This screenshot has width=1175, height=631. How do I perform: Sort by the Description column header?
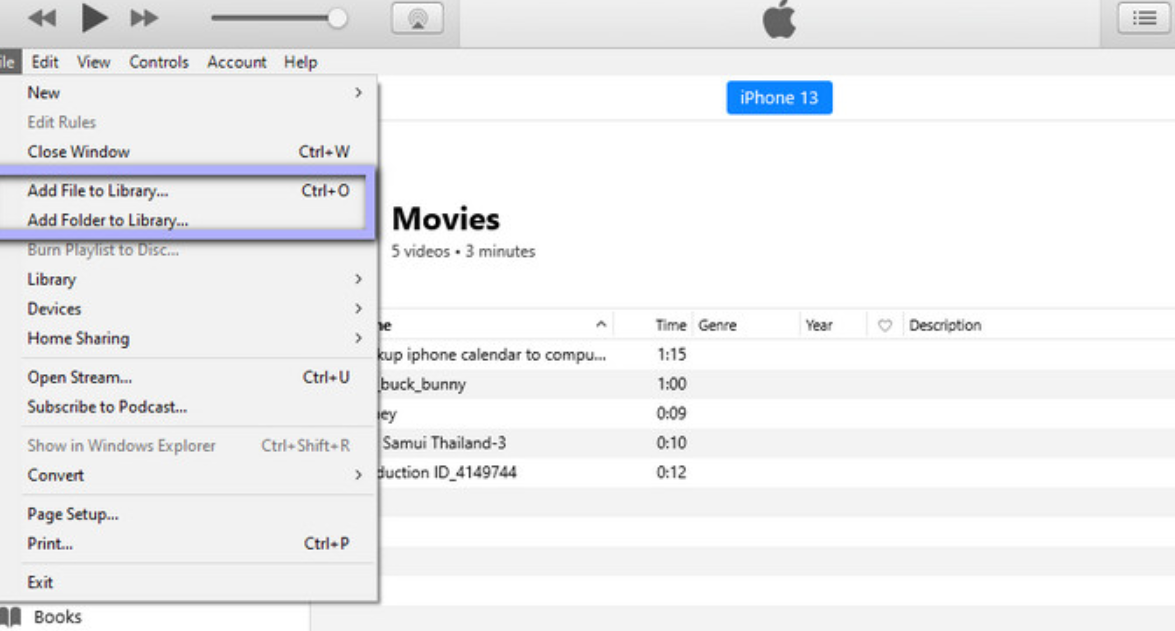(945, 325)
